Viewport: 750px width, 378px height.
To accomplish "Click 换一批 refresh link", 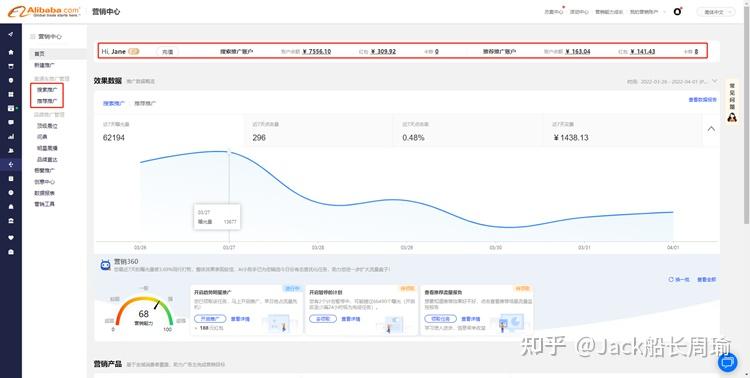I will 679,279.
